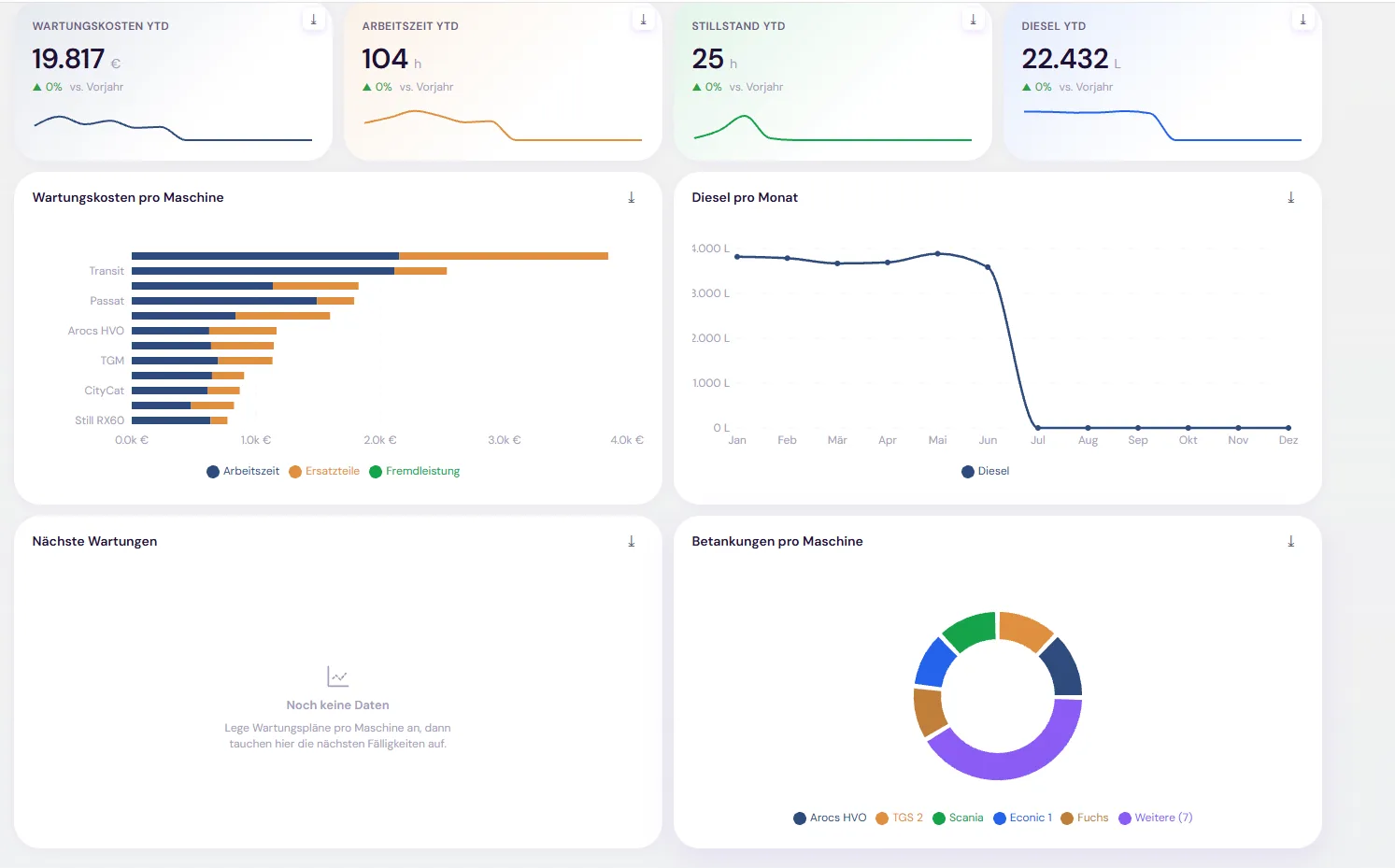Screen dimensions: 1395x868
Task: Select the Jun data point on diesel line
Action: (x=988, y=267)
